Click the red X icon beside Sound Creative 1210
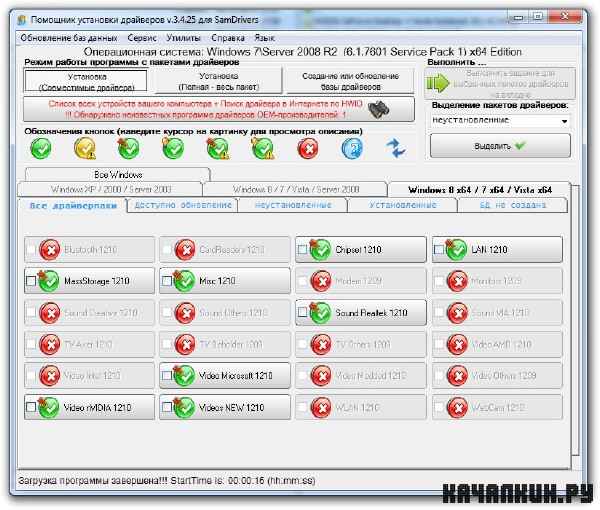 coord(50,313)
